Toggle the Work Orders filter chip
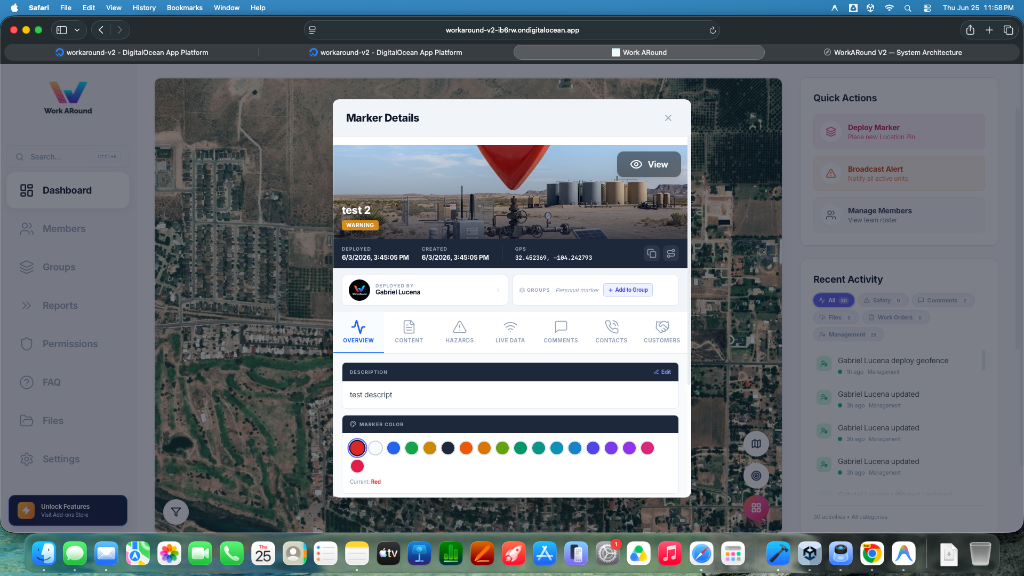The image size is (1024, 576). click(x=895, y=317)
